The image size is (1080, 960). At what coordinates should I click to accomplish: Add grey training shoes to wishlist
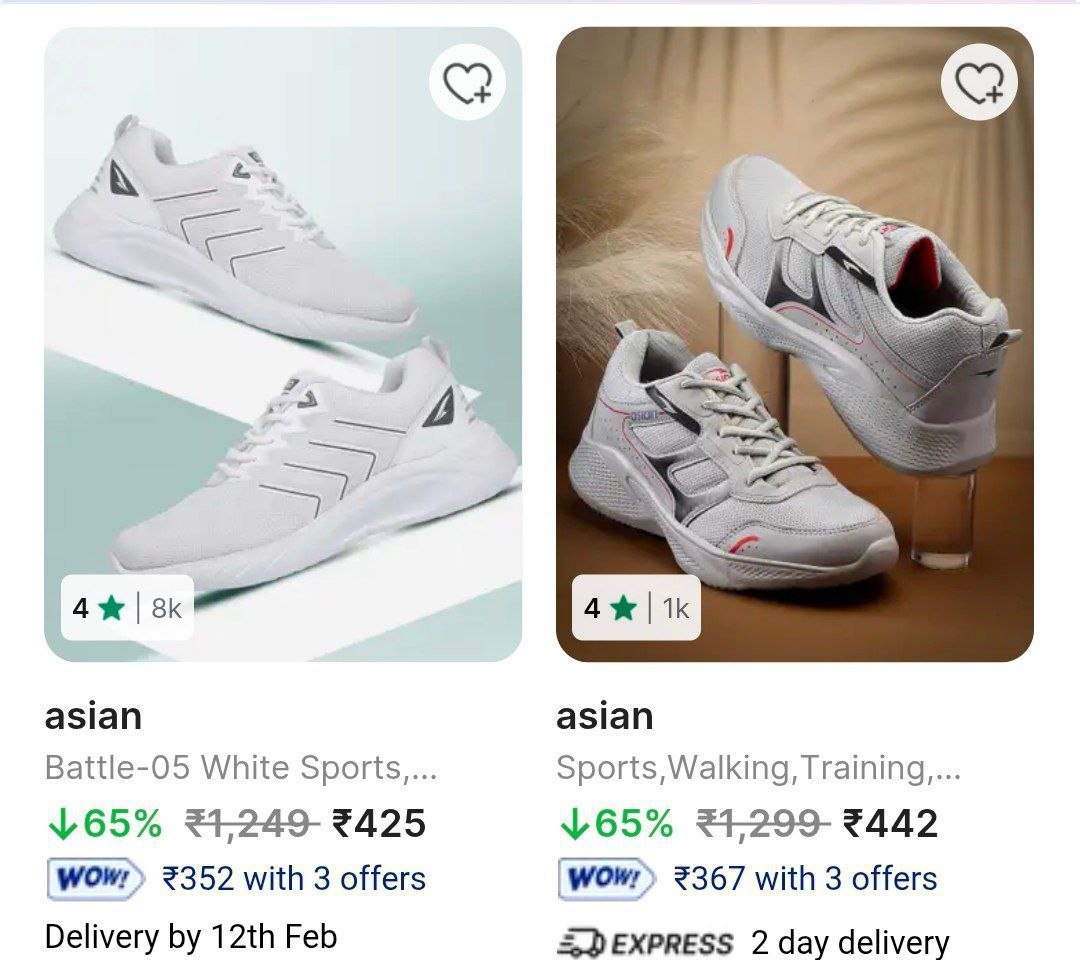click(x=979, y=83)
